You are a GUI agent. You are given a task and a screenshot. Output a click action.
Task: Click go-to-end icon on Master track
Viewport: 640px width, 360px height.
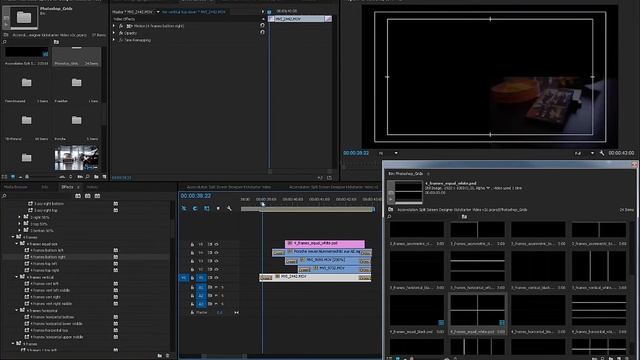pos(236,313)
